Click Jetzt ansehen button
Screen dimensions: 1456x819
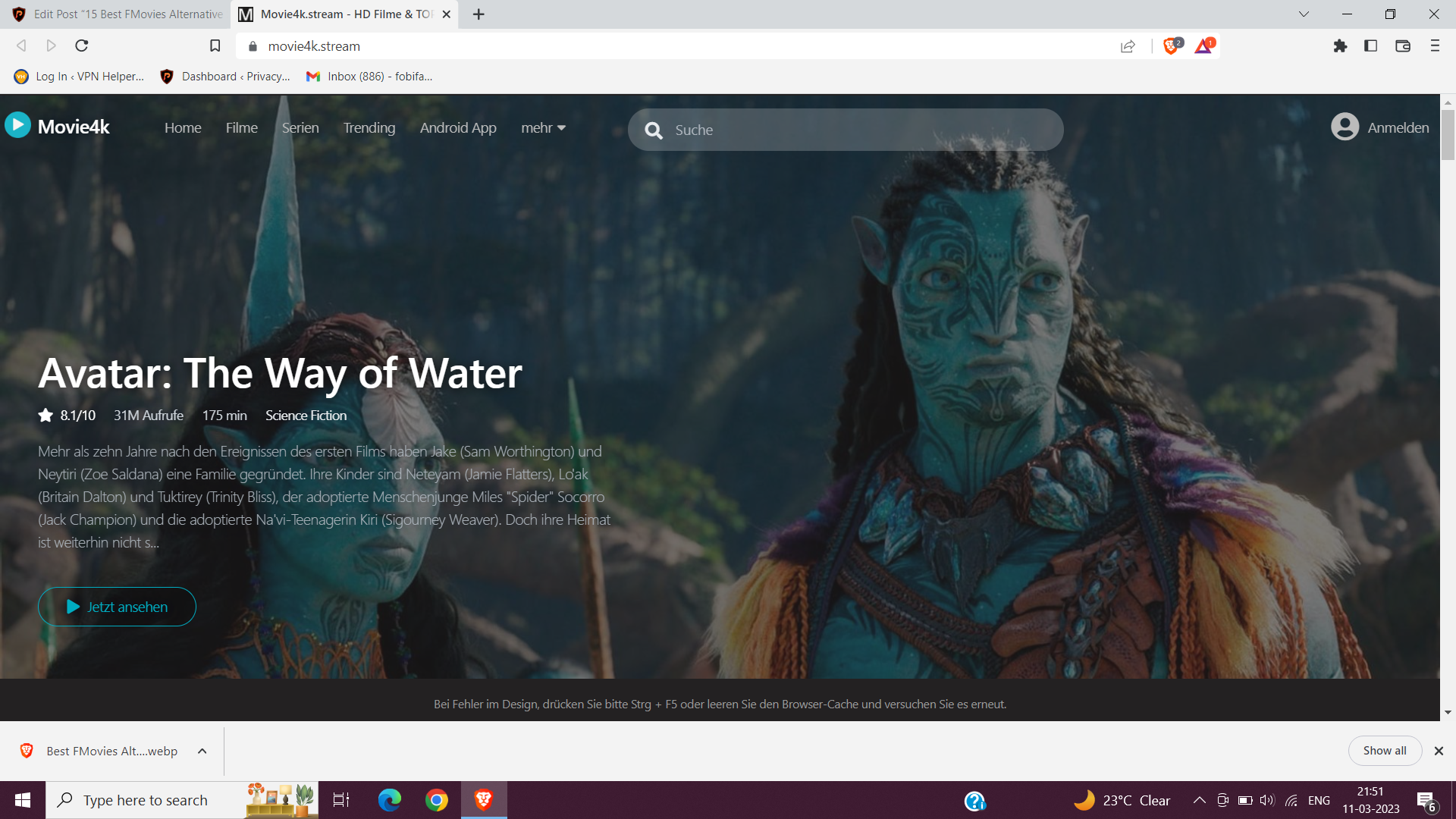[117, 607]
